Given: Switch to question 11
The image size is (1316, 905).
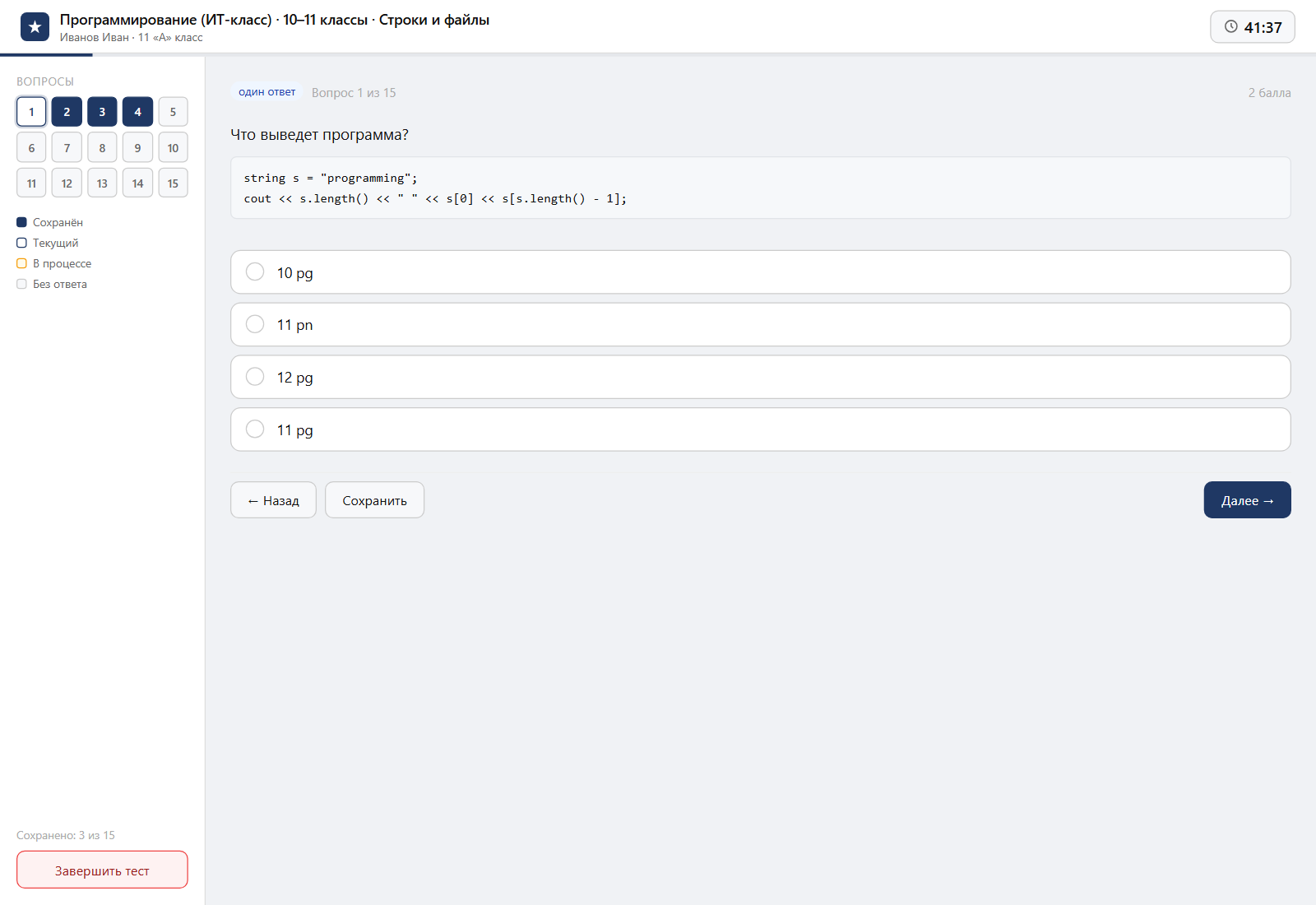Looking at the screenshot, I should click(31, 183).
